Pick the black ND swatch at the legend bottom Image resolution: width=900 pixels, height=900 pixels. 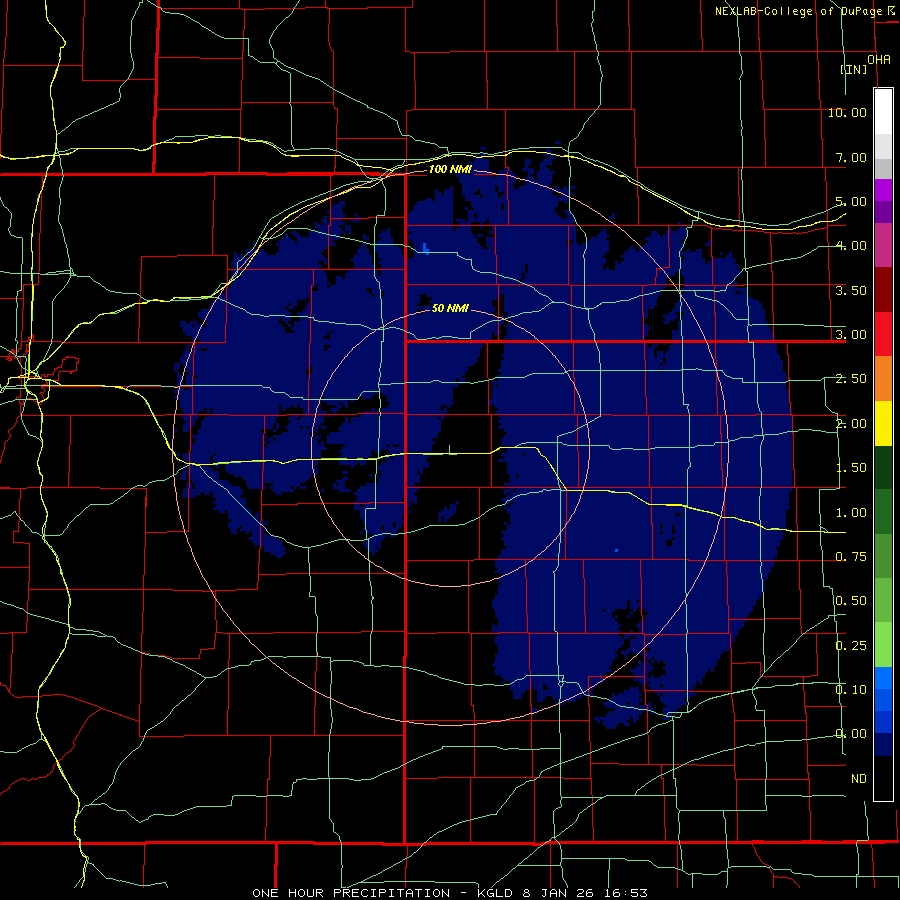pyautogui.click(x=883, y=778)
